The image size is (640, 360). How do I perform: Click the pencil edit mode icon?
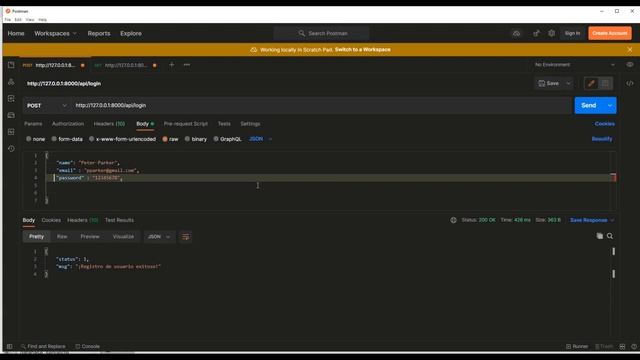tap(591, 83)
